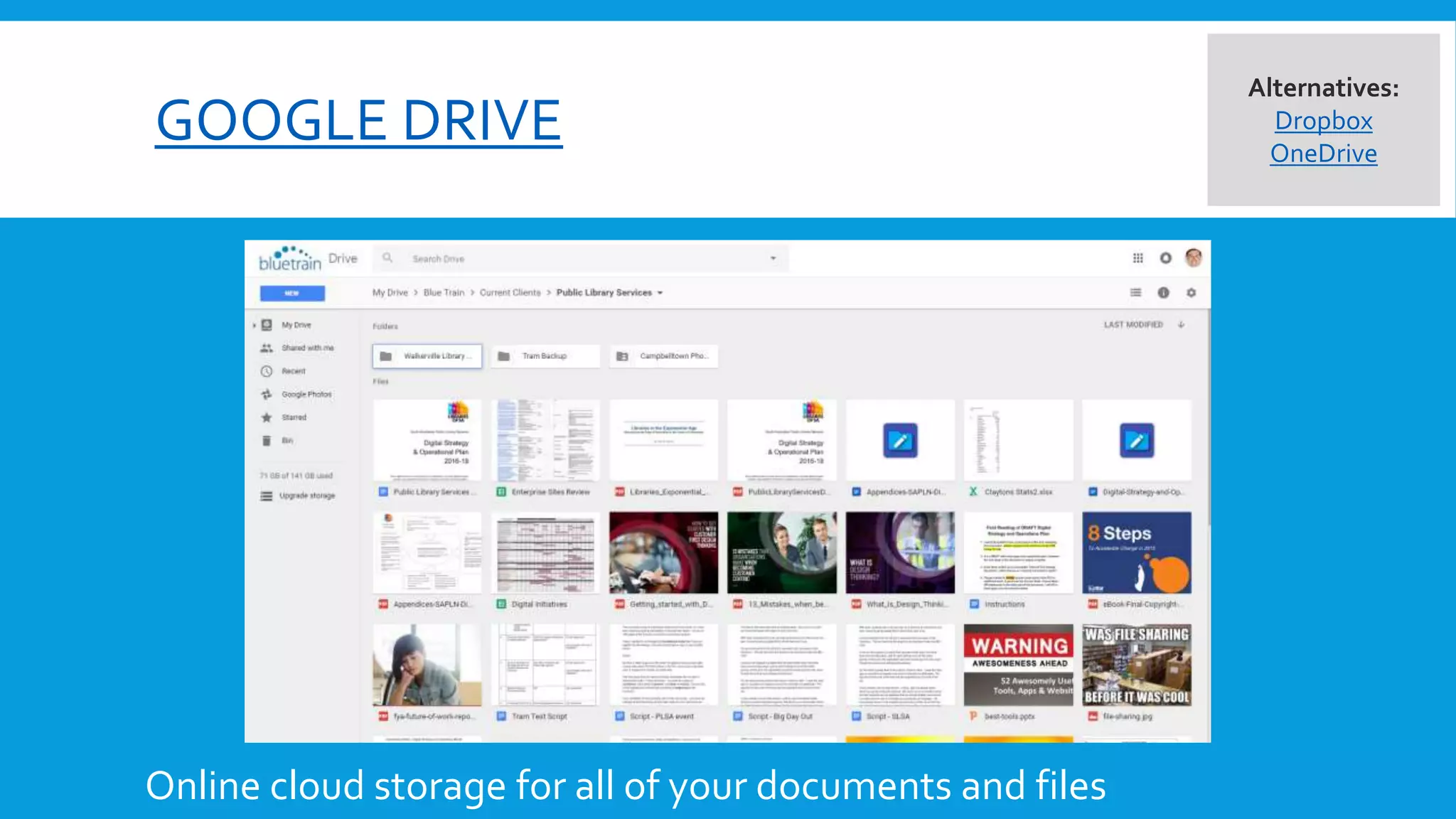Click the Bin trash icon
Image resolution: width=1456 pixels, height=819 pixels.
click(x=267, y=441)
